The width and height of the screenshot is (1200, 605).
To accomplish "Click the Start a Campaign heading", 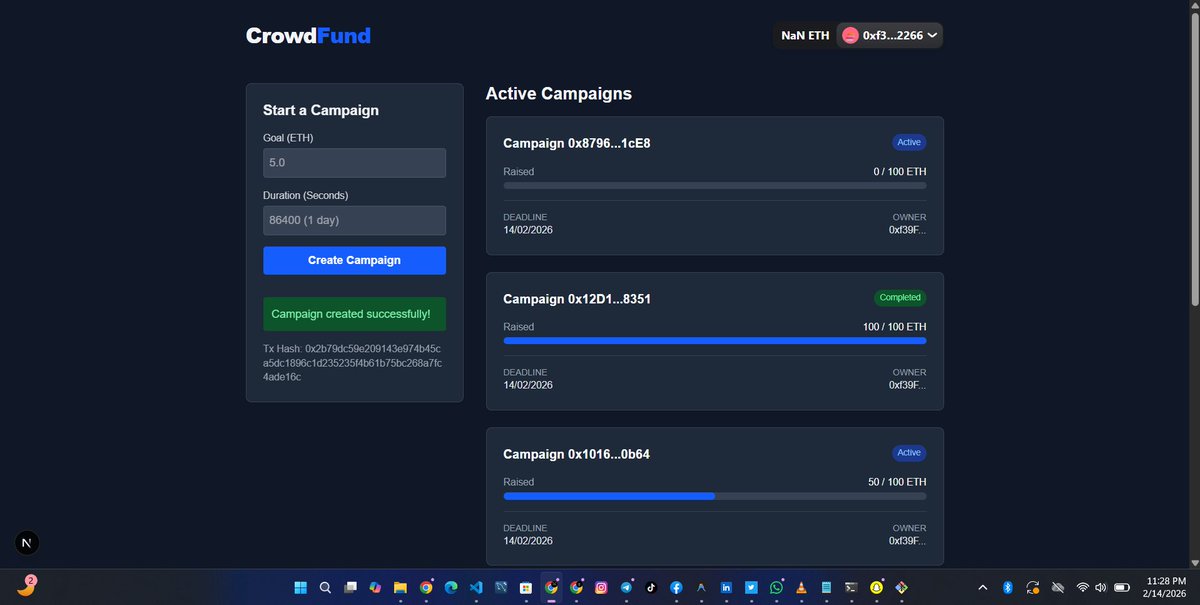I will [321, 110].
